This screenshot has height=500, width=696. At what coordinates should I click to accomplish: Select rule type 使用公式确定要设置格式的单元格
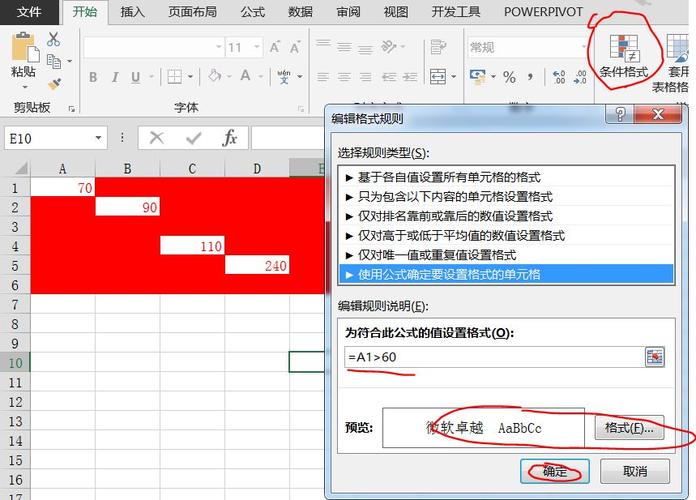pos(506,274)
